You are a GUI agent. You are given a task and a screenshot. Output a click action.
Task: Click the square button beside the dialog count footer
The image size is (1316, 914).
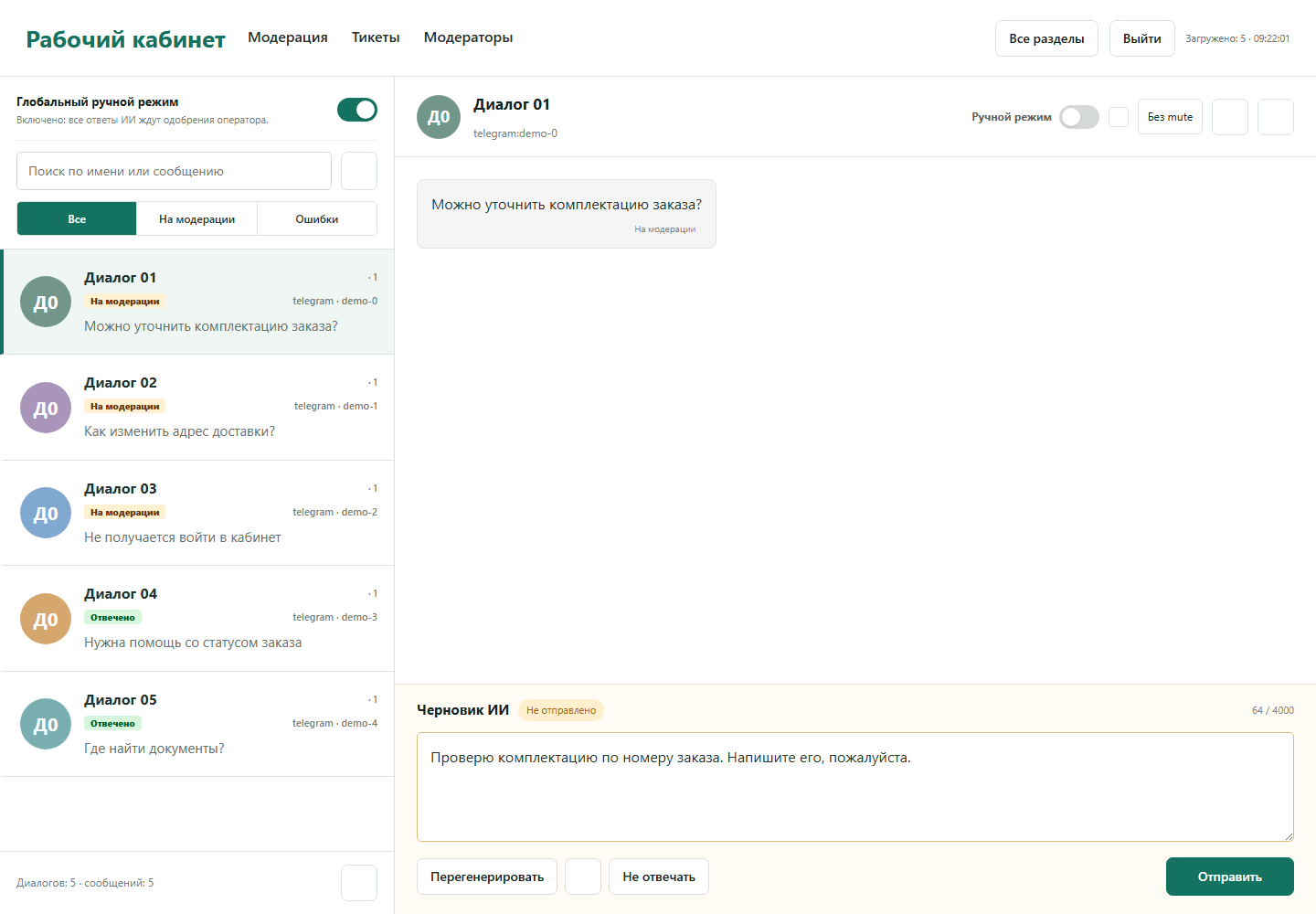coord(359,883)
